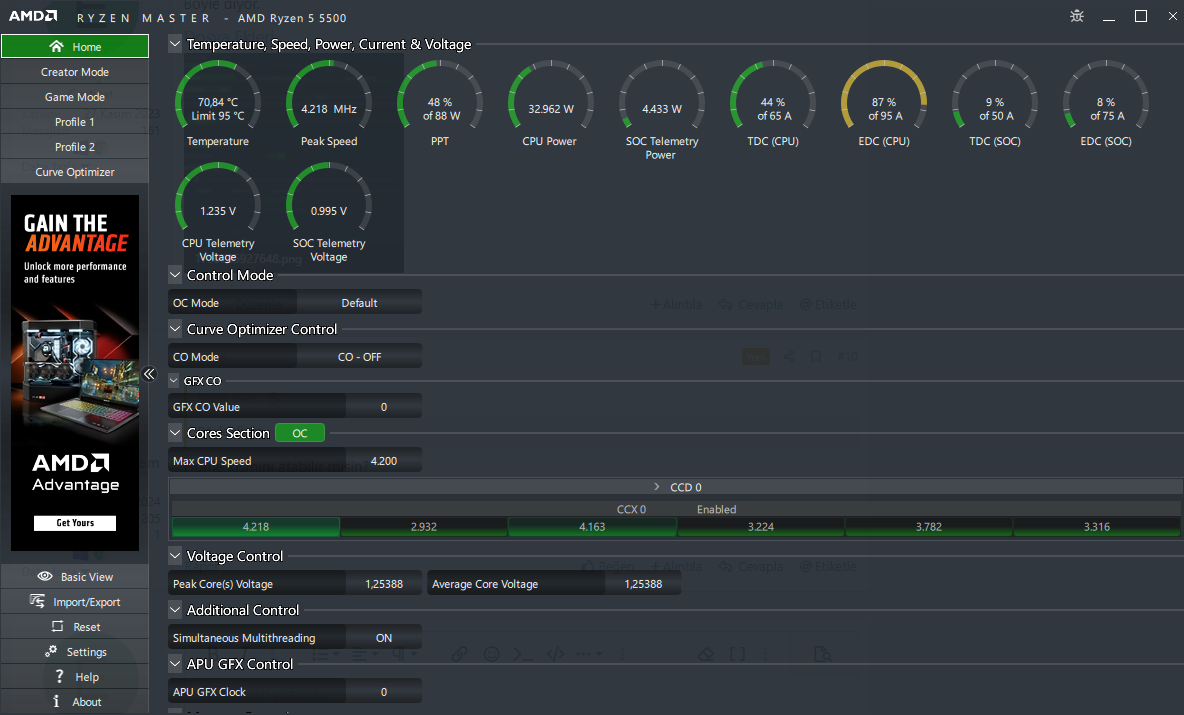
Task: Open Profile 2
Action: click(x=75, y=146)
